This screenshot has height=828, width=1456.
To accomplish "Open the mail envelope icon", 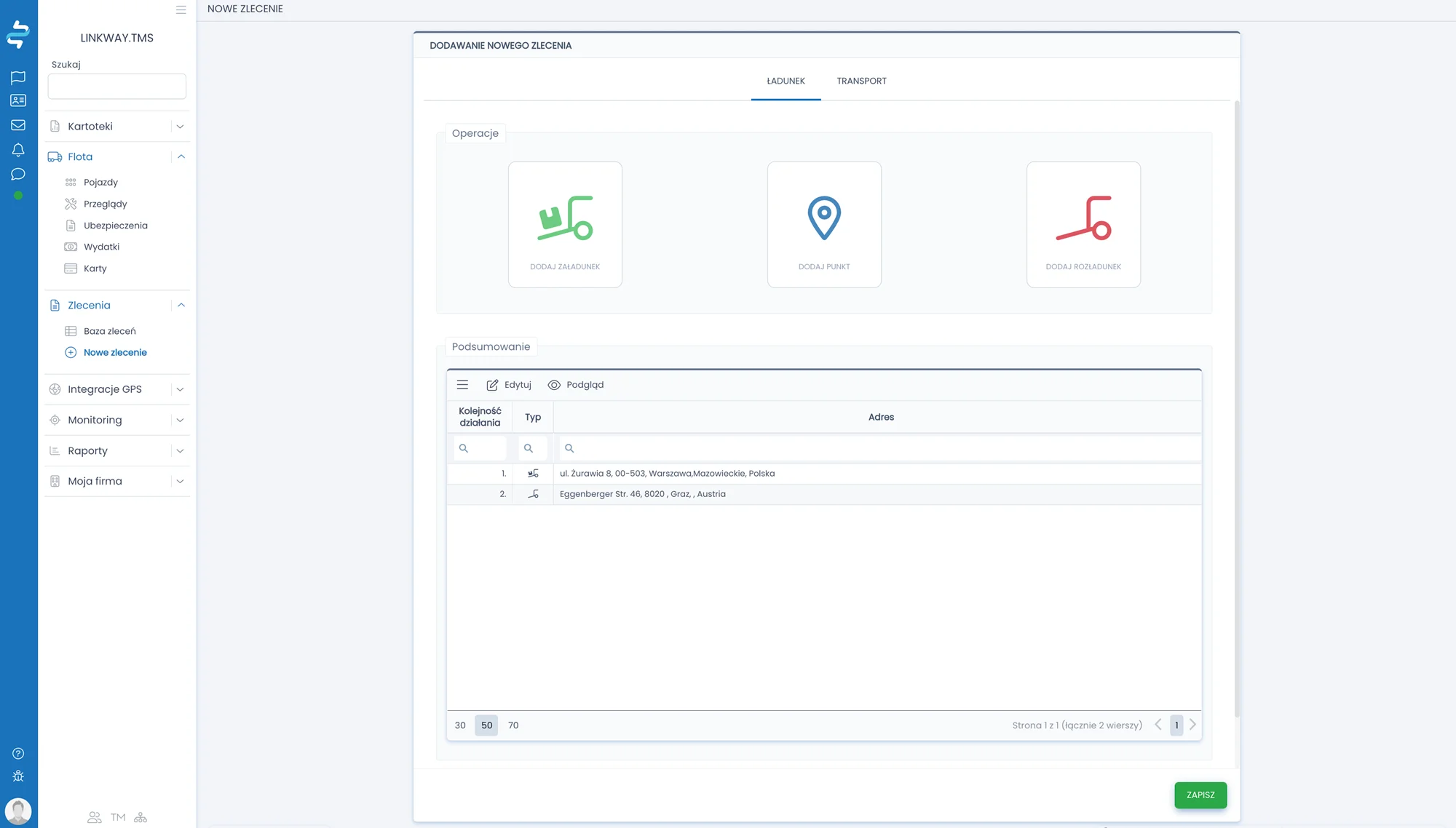I will (x=18, y=125).
